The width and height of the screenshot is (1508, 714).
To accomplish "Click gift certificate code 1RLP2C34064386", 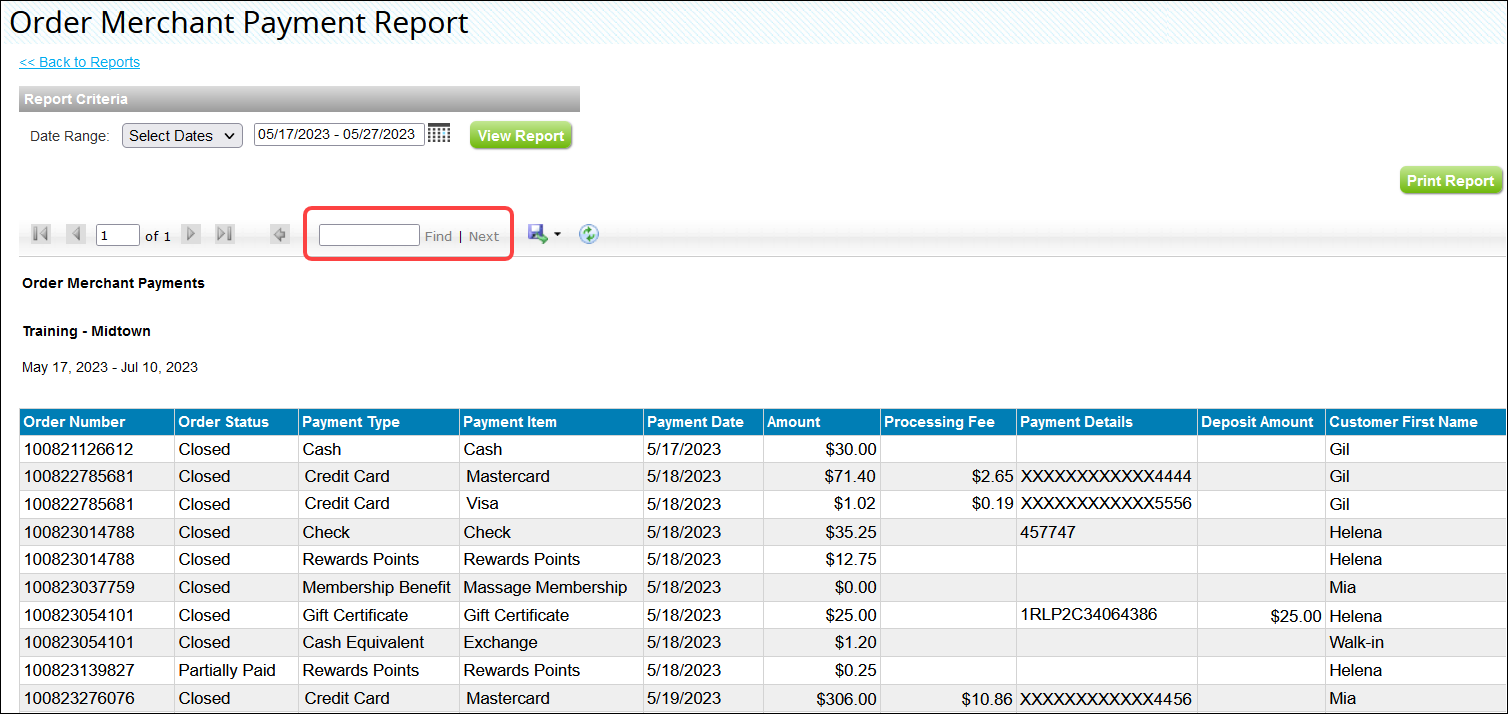I will click(1089, 615).
